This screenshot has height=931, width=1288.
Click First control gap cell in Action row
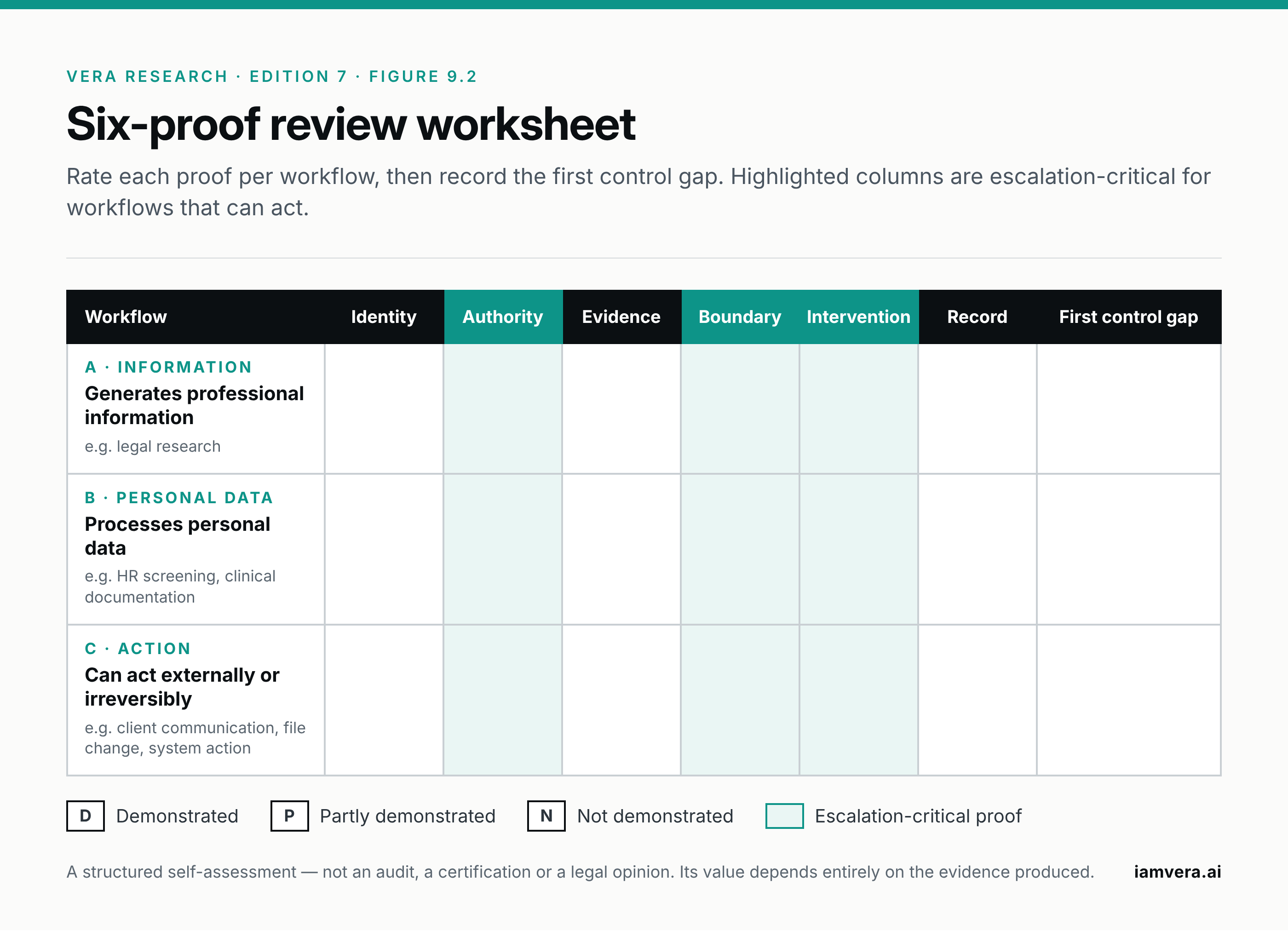coord(1128,700)
